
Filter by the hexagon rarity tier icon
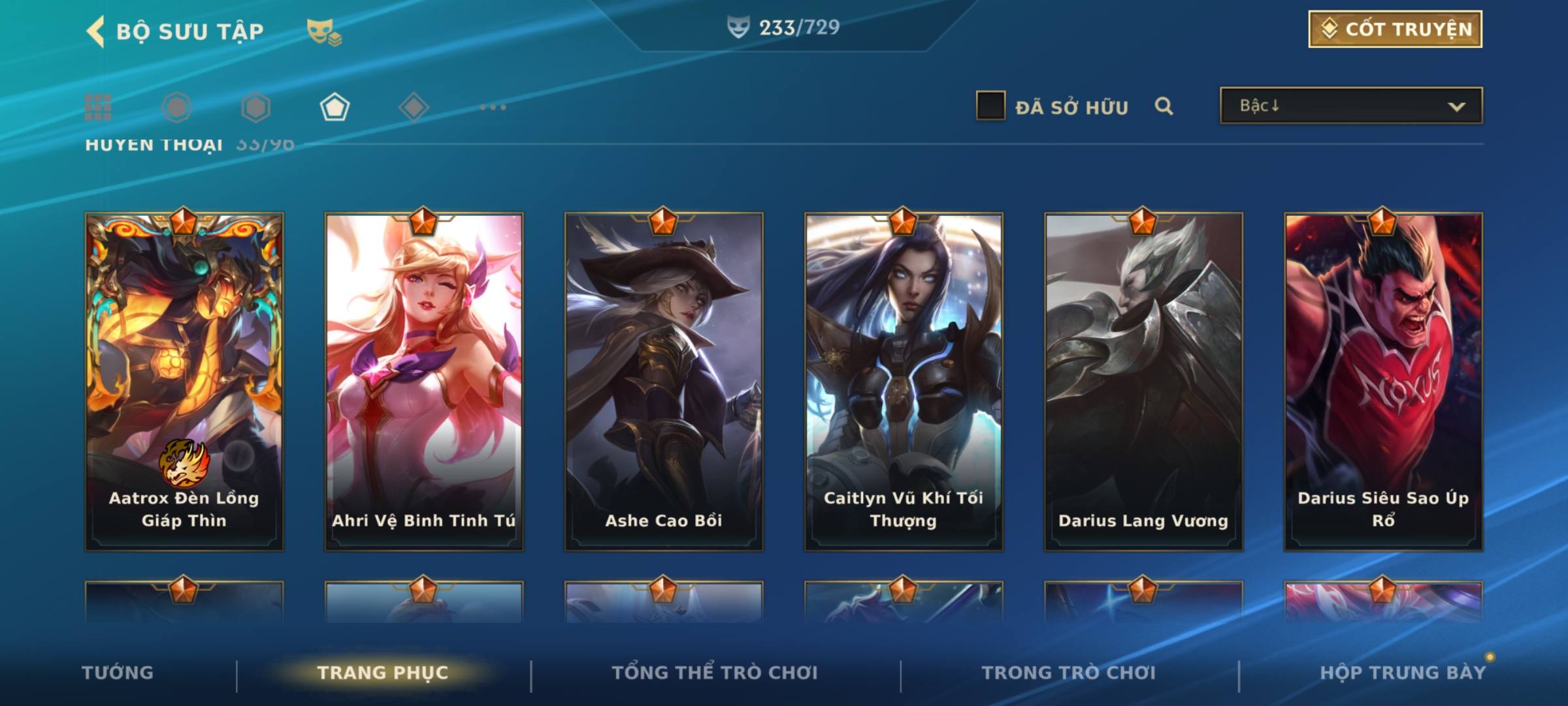tap(255, 107)
